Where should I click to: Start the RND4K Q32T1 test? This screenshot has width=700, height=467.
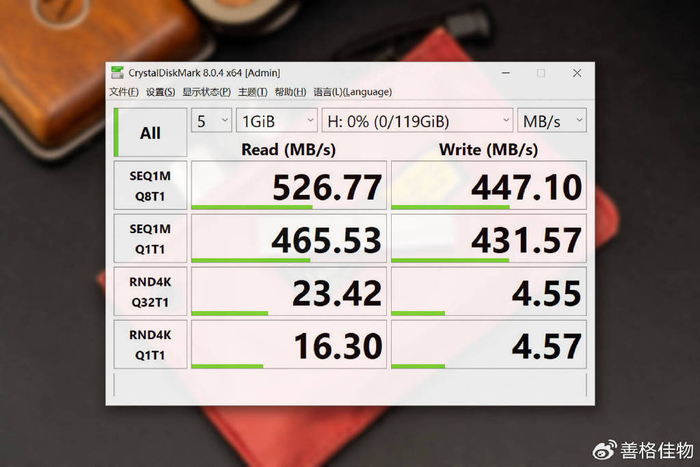coord(150,292)
